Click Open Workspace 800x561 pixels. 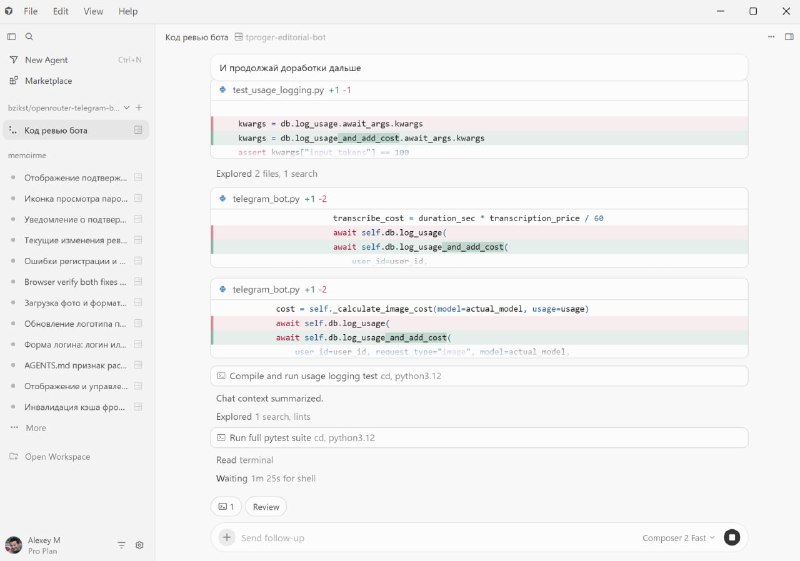tap(50, 456)
